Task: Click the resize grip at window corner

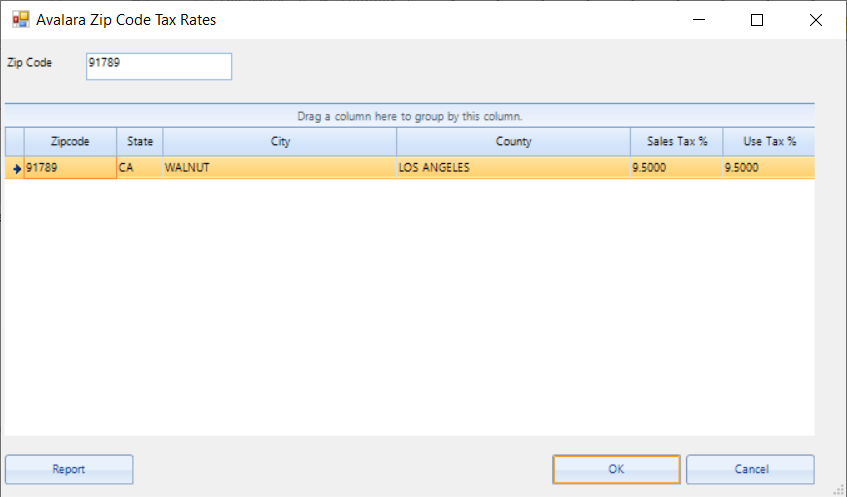Action: (x=838, y=489)
